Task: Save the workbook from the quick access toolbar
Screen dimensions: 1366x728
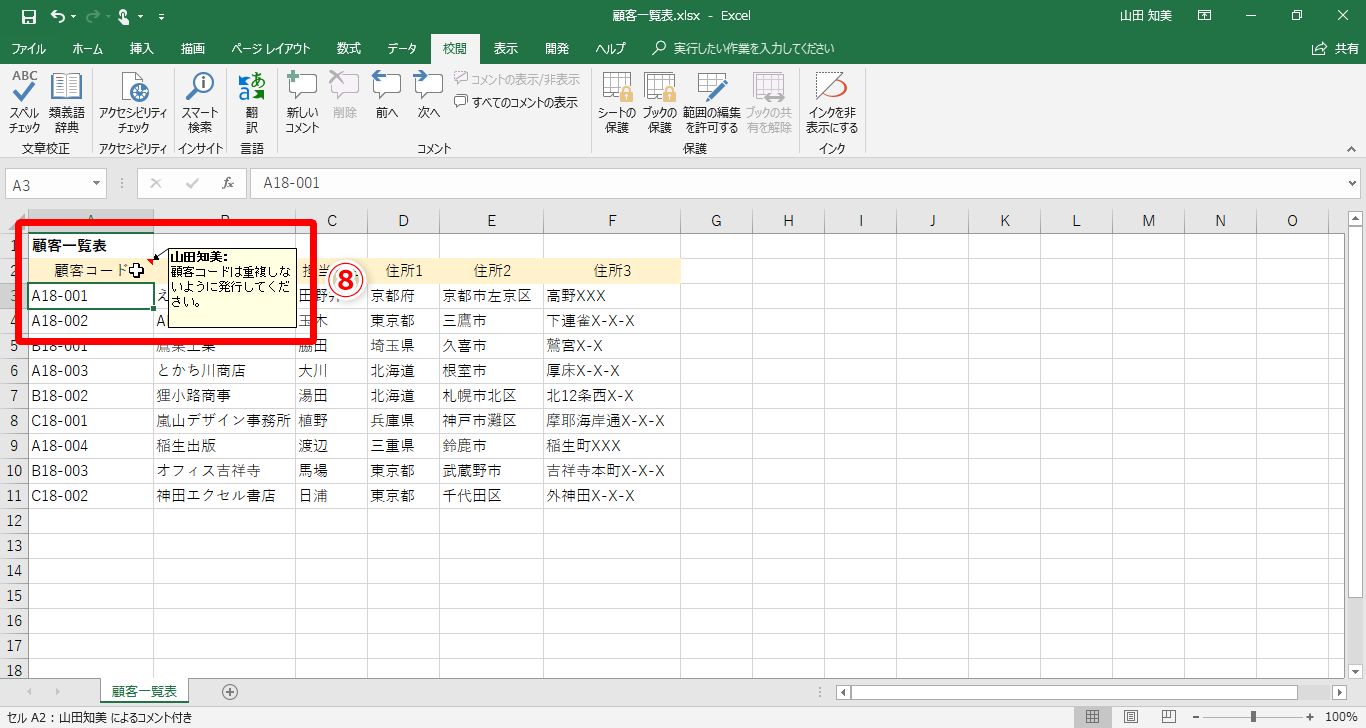Action: coord(28,16)
